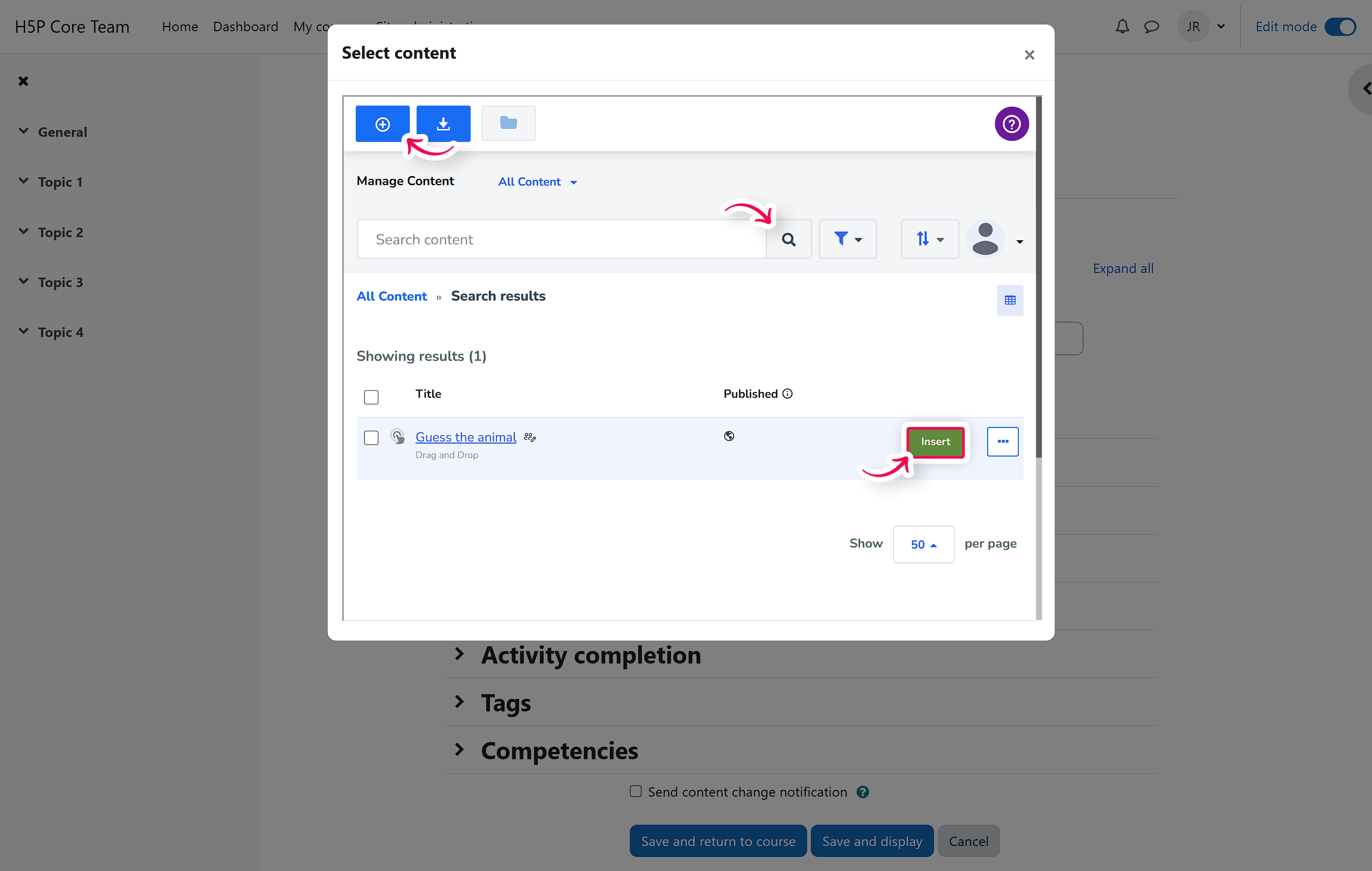Open notifications bell icon
The width and height of the screenshot is (1372, 871).
point(1122,27)
